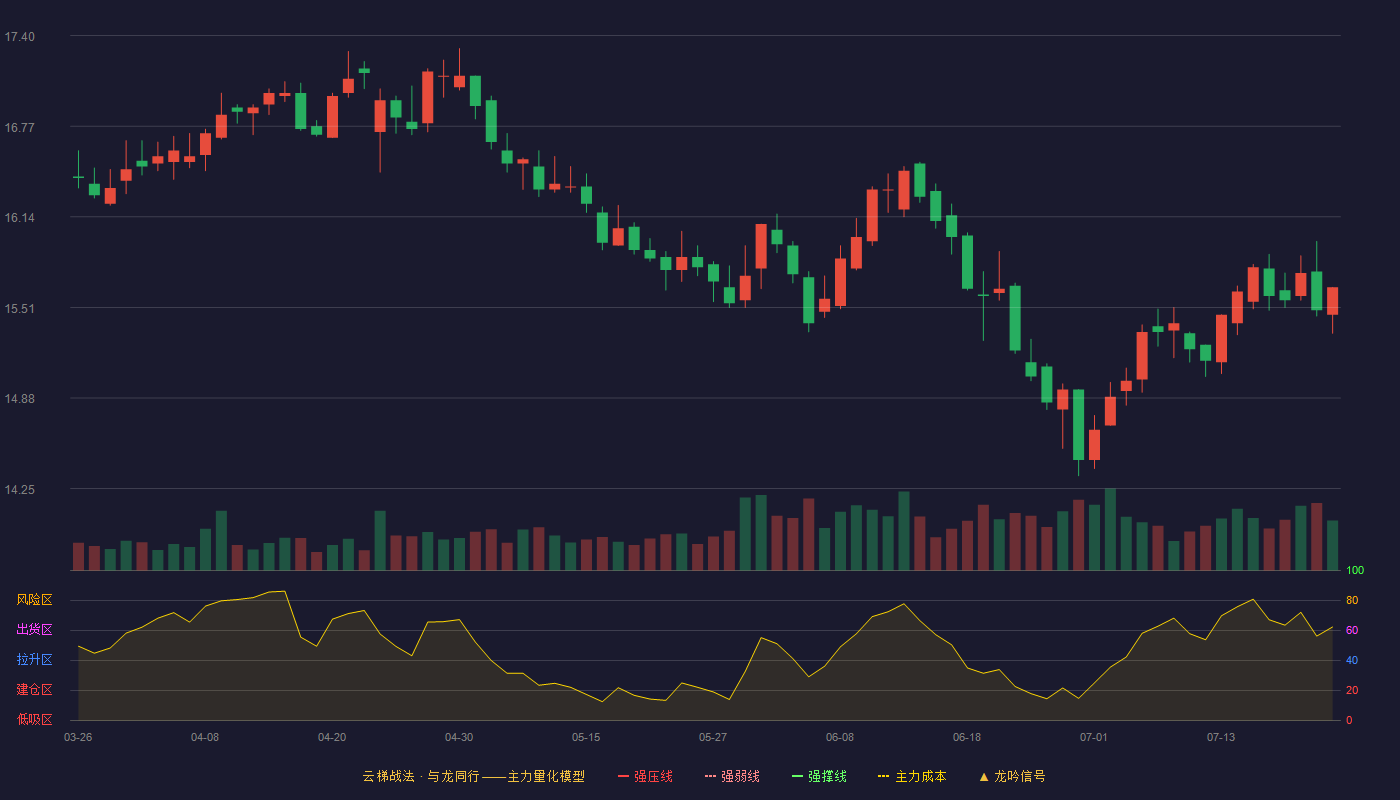Viewport: 1400px width, 800px height.
Task: Toggle the 龙吟信号 triangle legend
Action: [x=1012, y=776]
